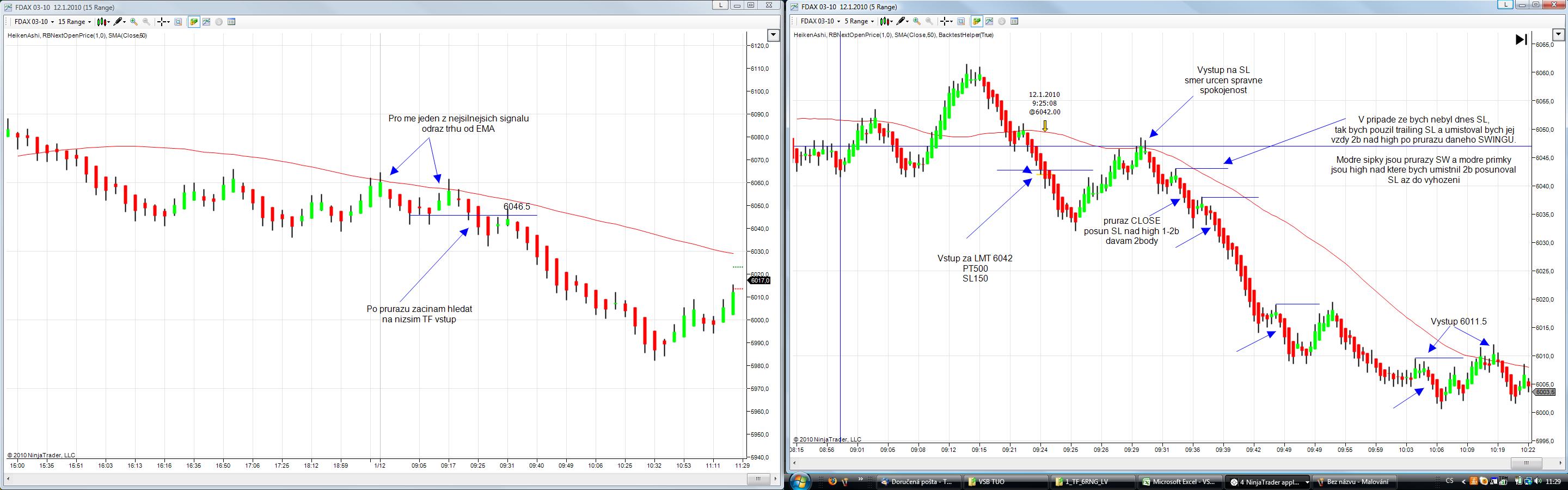Click jump-to-latest-bar arrow in 5 Range chart

[x=1521, y=40]
